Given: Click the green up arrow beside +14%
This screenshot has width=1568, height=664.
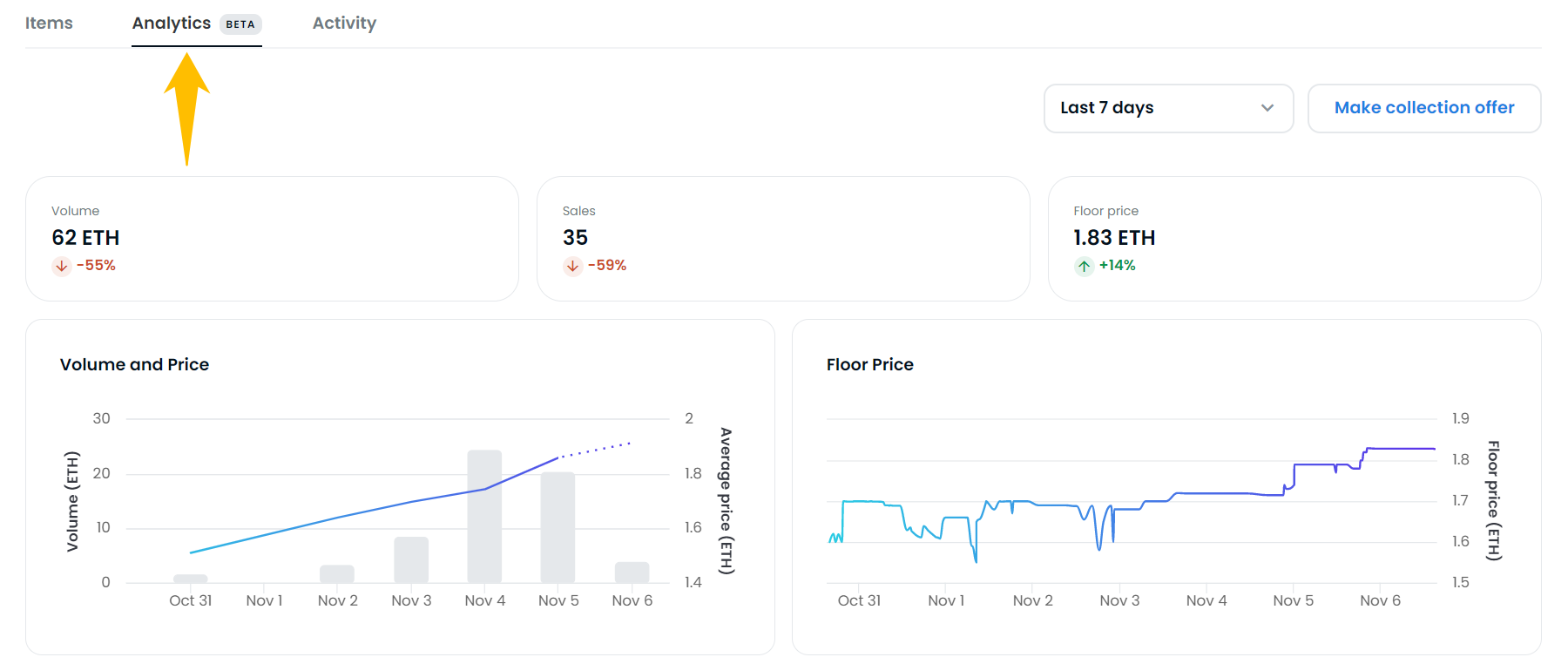Looking at the screenshot, I should pos(1084,266).
